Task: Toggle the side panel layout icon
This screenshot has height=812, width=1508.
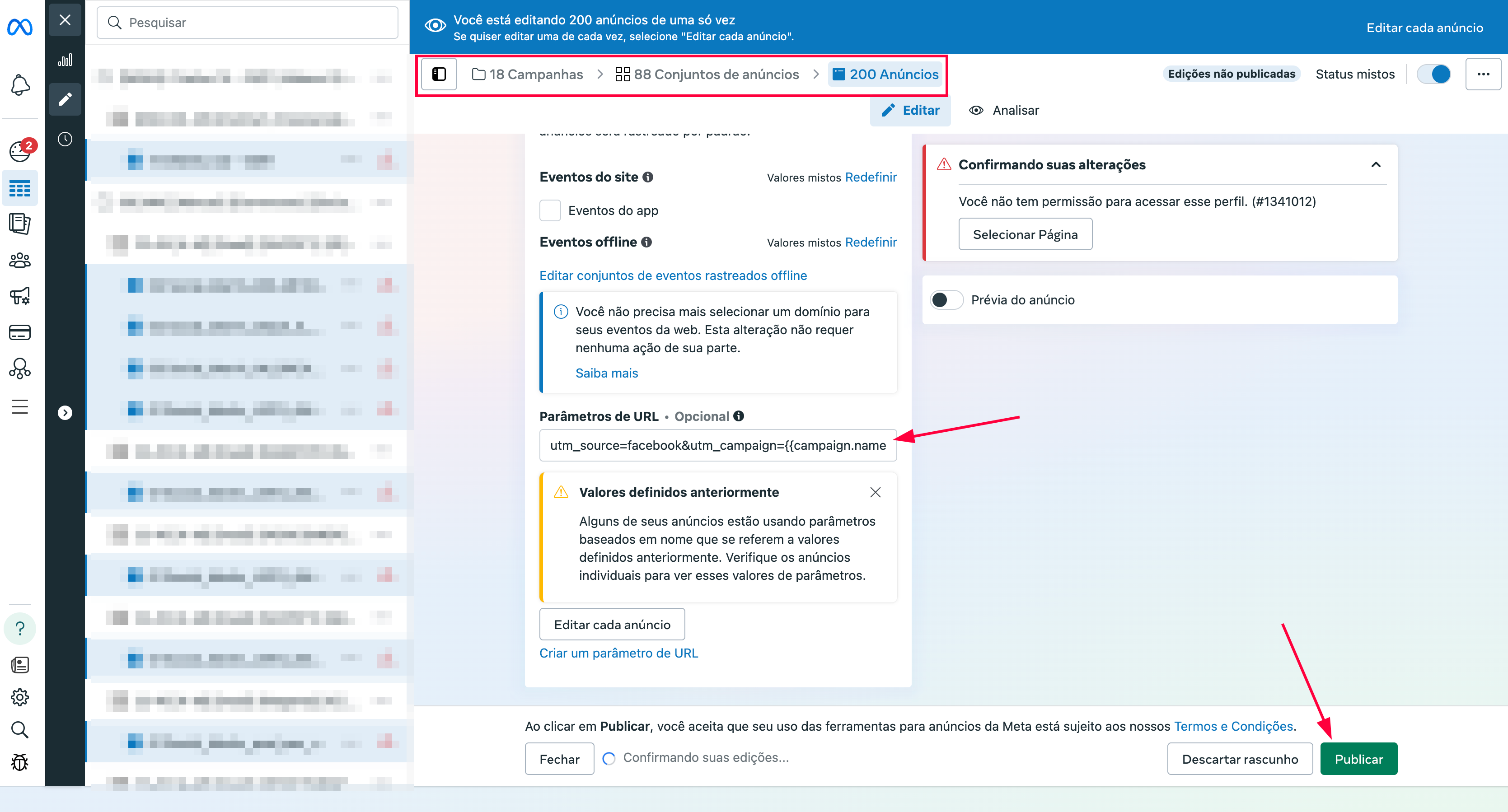Action: pyautogui.click(x=439, y=74)
